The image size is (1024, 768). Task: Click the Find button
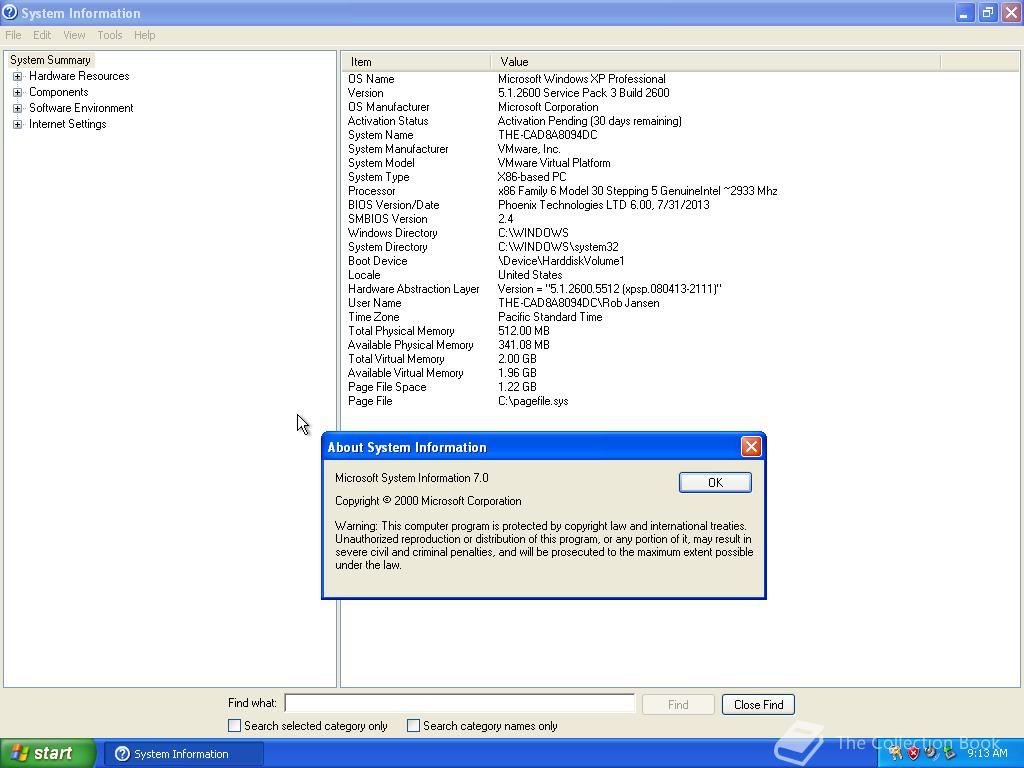click(x=678, y=705)
